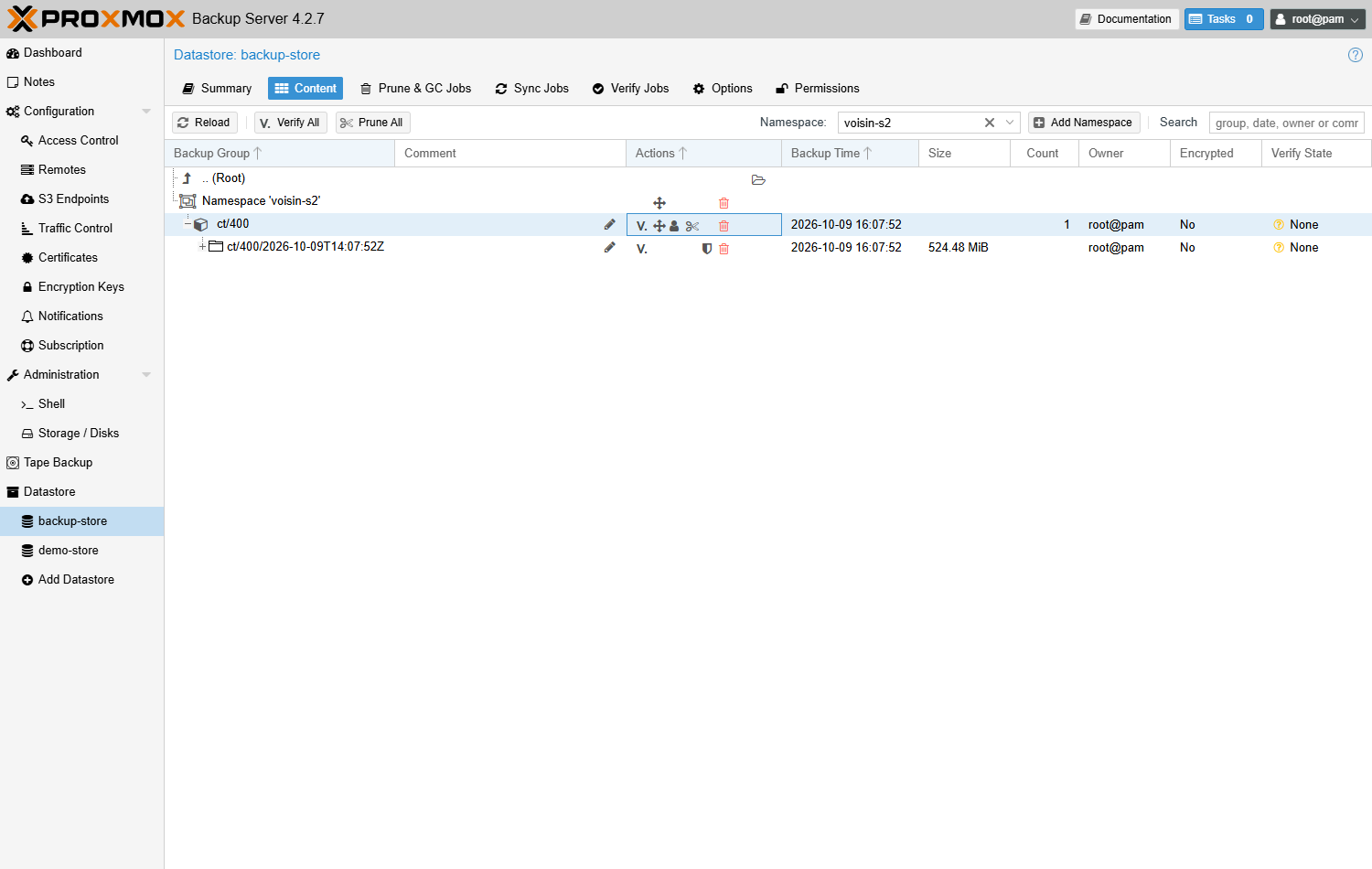The height and width of the screenshot is (869, 1372).
Task: Move namespace 'voisin-s2' with move icon
Action: click(x=659, y=203)
